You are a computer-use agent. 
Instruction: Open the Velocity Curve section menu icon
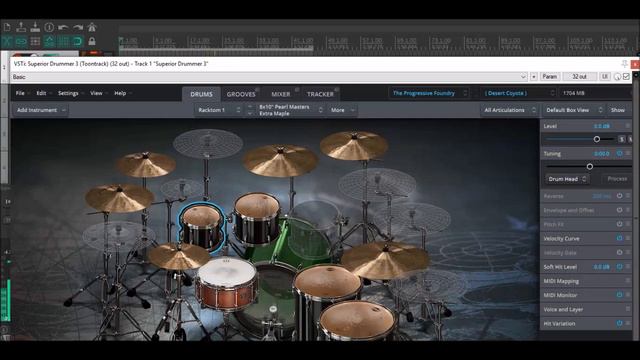628,238
